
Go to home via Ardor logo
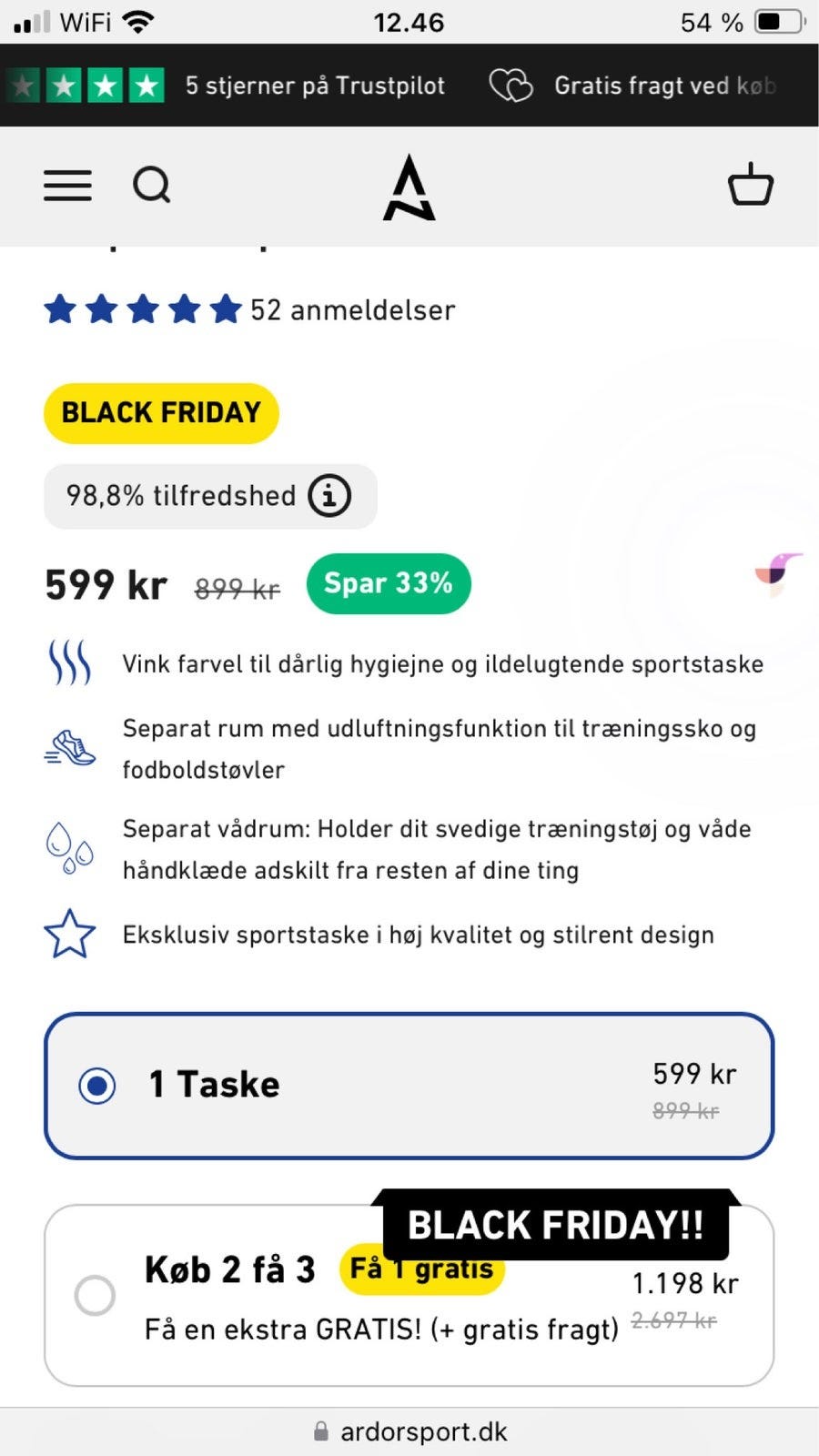409,187
